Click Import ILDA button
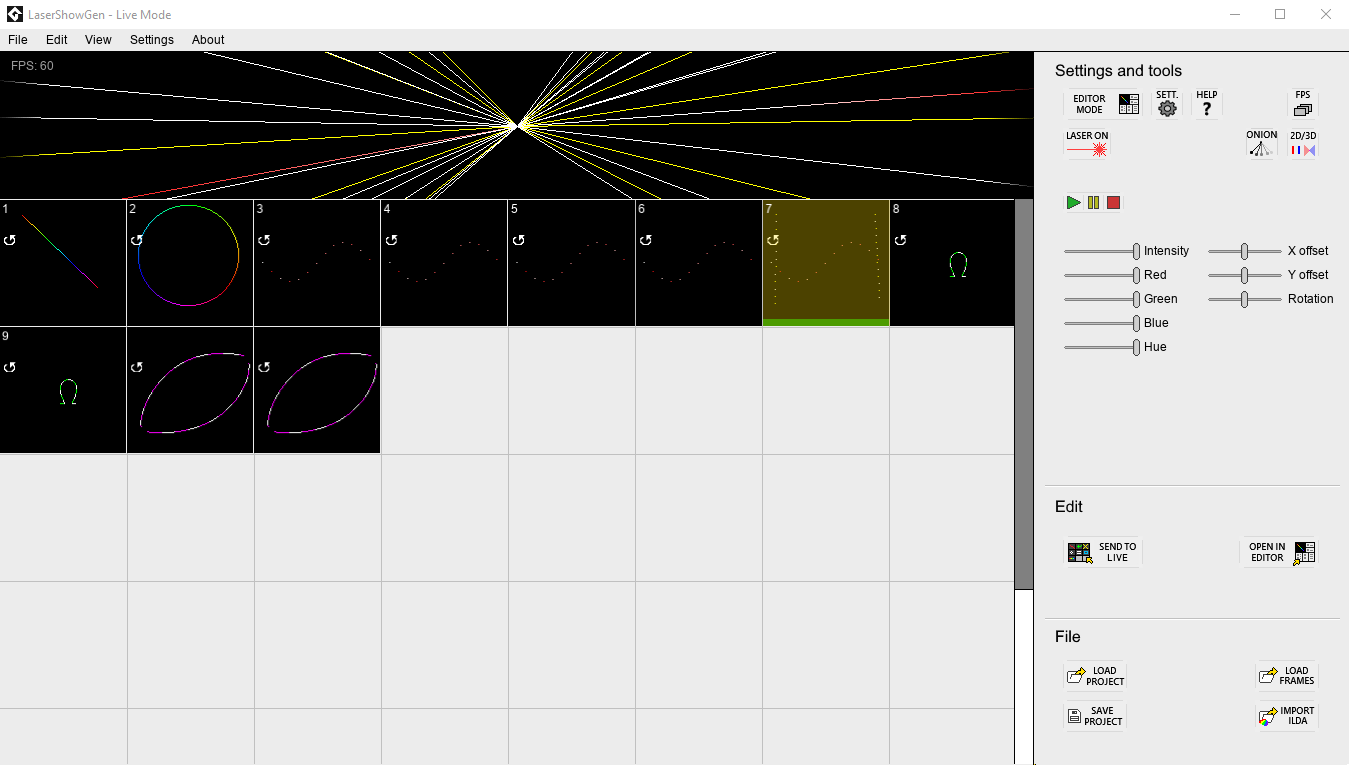 point(1287,716)
